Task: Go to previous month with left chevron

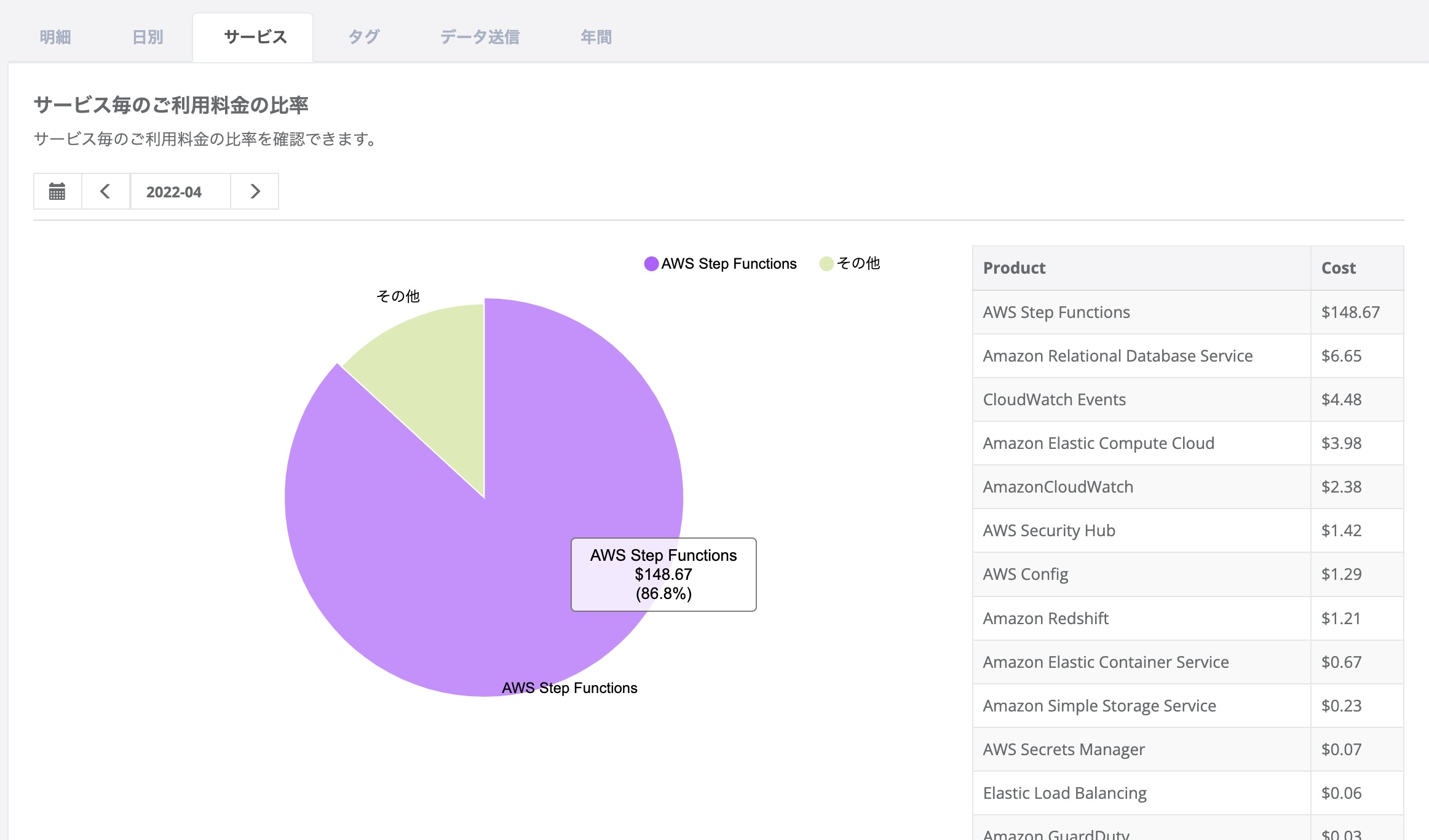Action: click(x=105, y=191)
